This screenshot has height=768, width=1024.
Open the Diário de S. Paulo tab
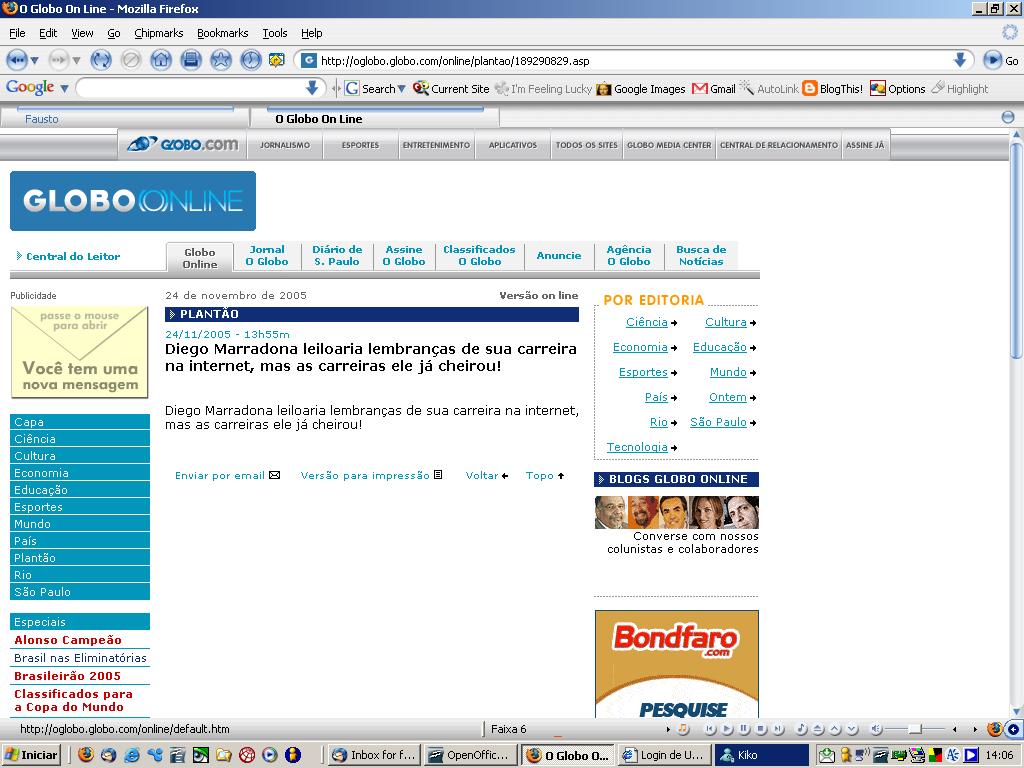(337, 255)
